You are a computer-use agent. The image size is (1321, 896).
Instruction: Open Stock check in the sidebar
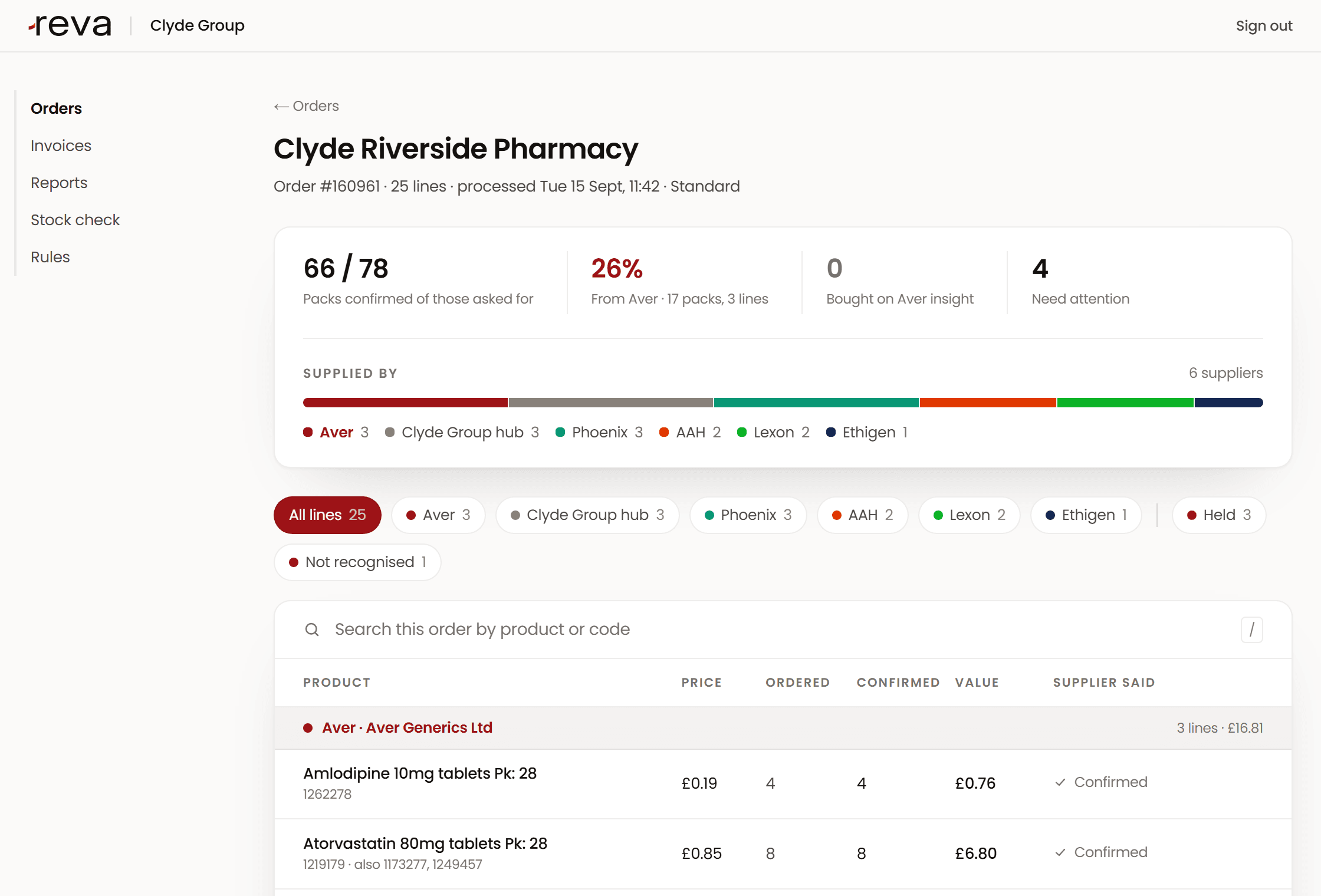75,220
